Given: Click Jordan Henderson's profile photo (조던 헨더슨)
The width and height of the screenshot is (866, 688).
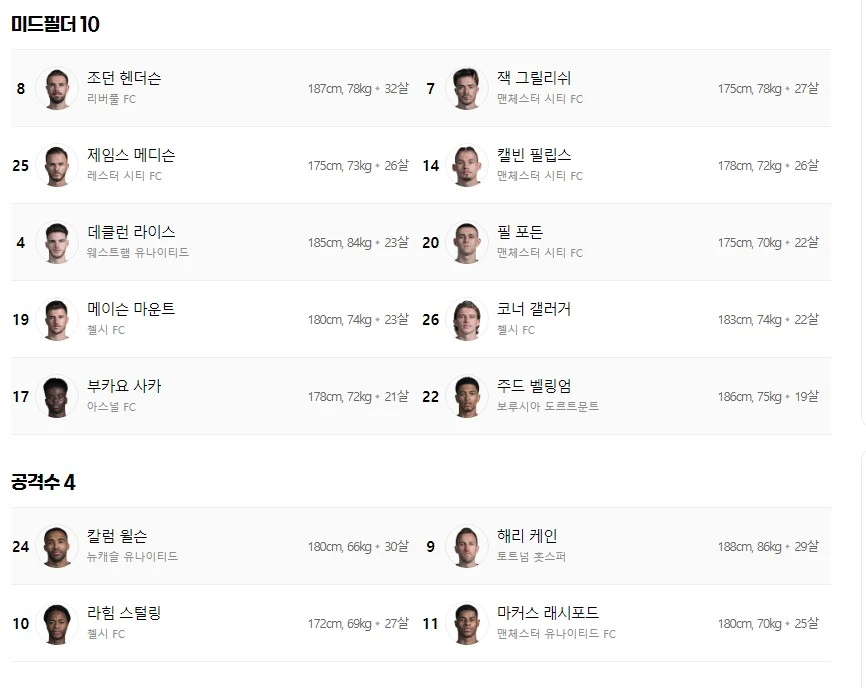Looking at the screenshot, I should pos(56,89).
